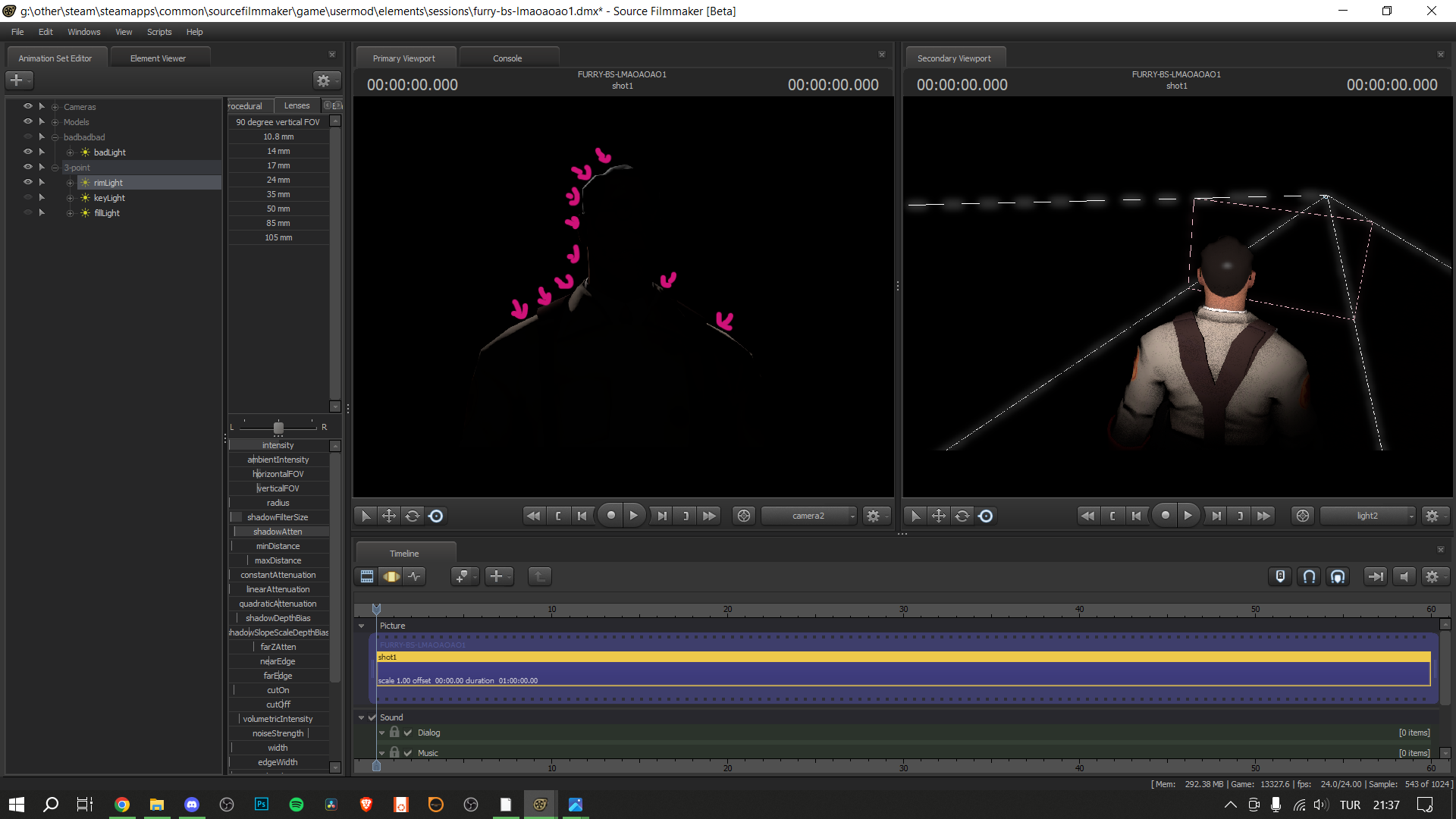Open the camera2 dropdown in the primary viewport
The image size is (1456, 819).
point(809,516)
